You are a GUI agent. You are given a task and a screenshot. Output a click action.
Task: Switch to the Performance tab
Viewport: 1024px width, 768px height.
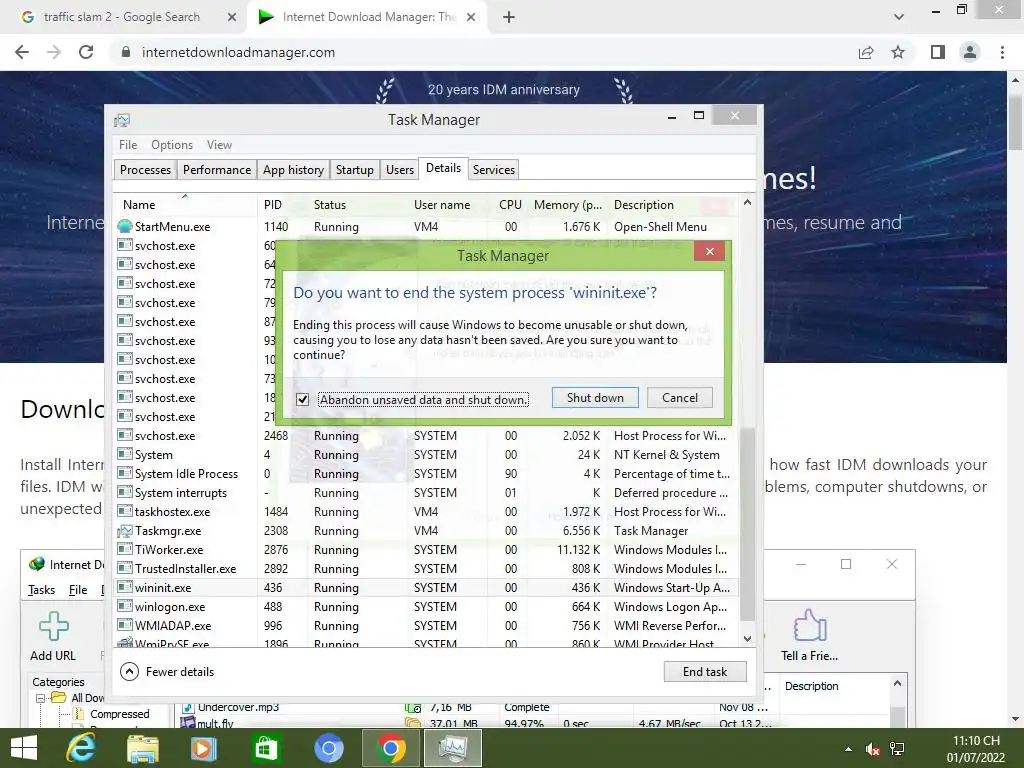pyautogui.click(x=217, y=170)
